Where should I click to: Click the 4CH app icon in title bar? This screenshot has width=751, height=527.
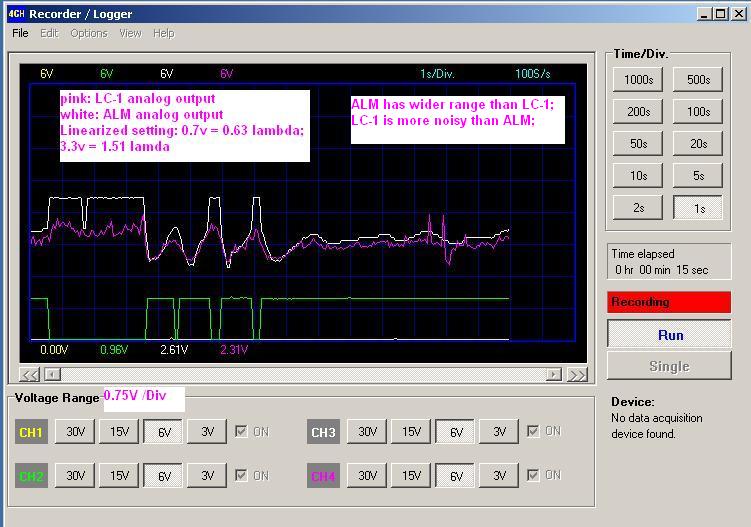(x=14, y=14)
